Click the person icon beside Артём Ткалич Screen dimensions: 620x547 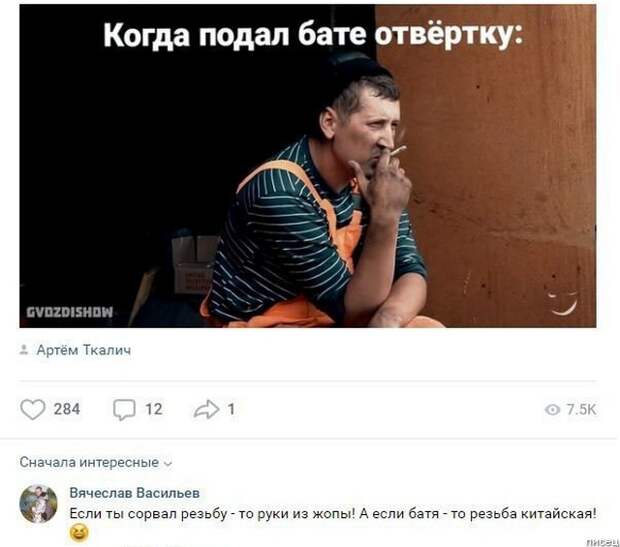pos(24,350)
